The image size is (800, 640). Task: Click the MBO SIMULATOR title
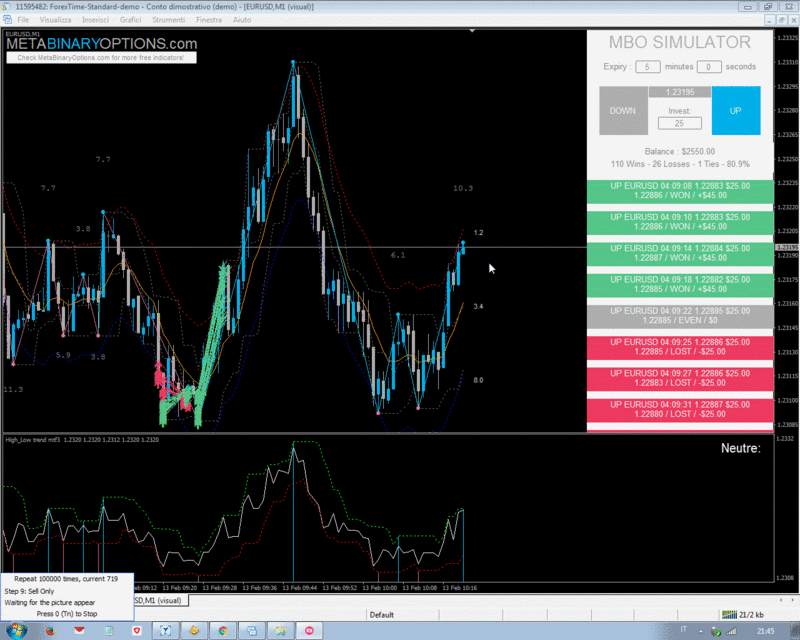pyautogui.click(x=680, y=42)
